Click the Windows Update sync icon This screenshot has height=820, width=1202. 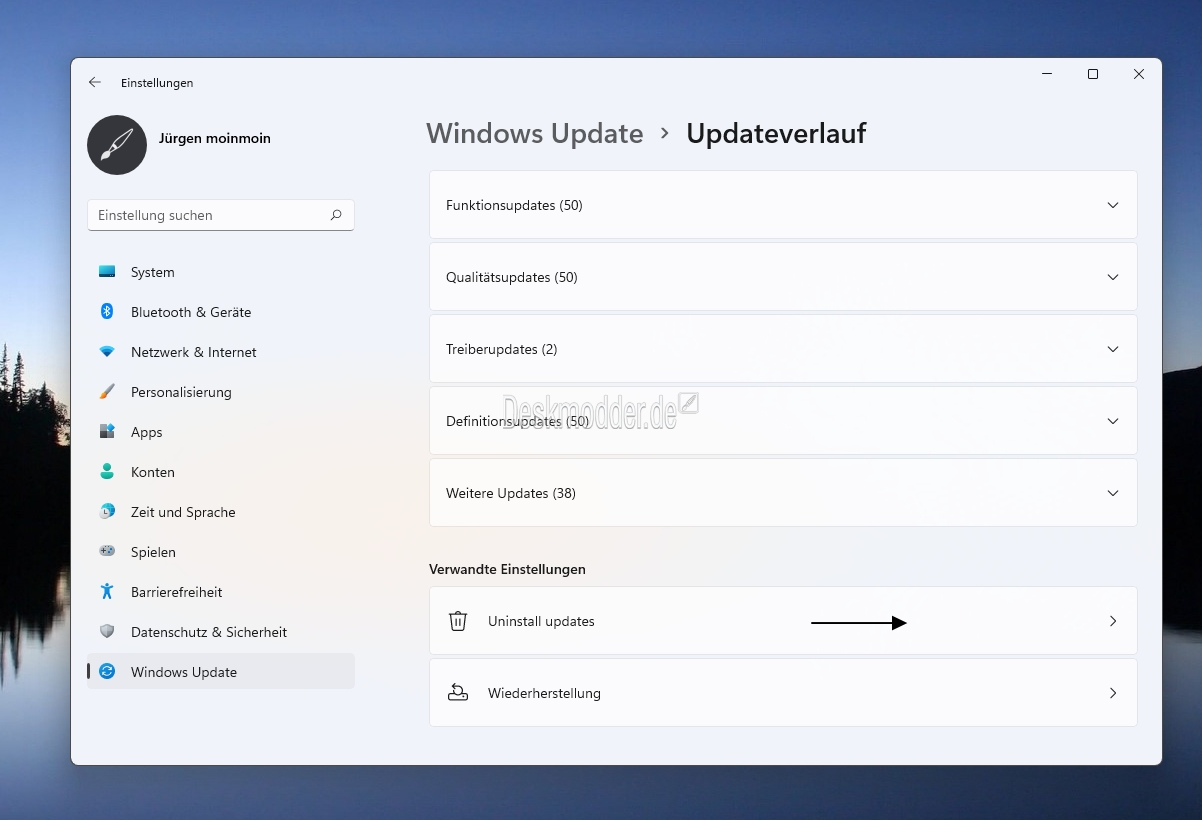[x=107, y=672]
